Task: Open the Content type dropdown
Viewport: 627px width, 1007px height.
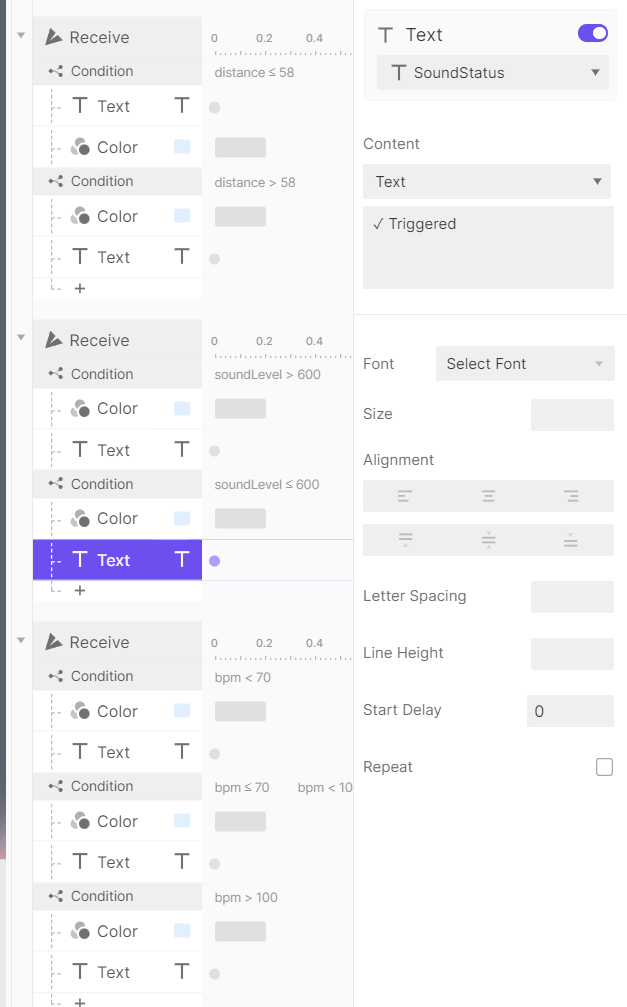Action: pyautogui.click(x=487, y=182)
